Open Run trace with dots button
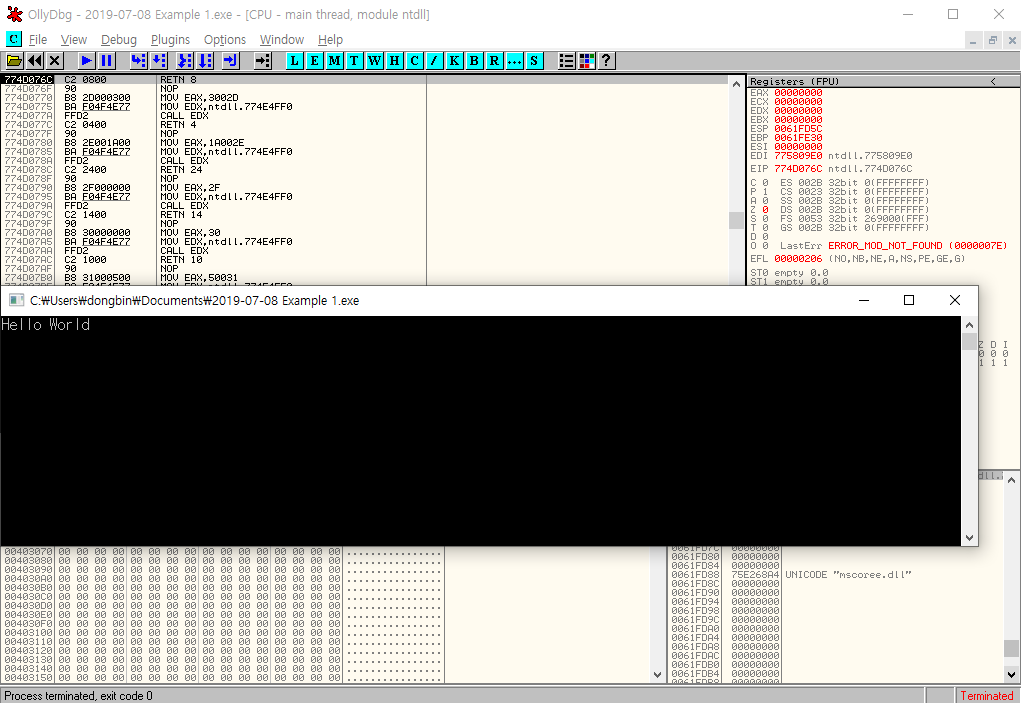The width and height of the screenshot is (1021, 703). (514, 61)
